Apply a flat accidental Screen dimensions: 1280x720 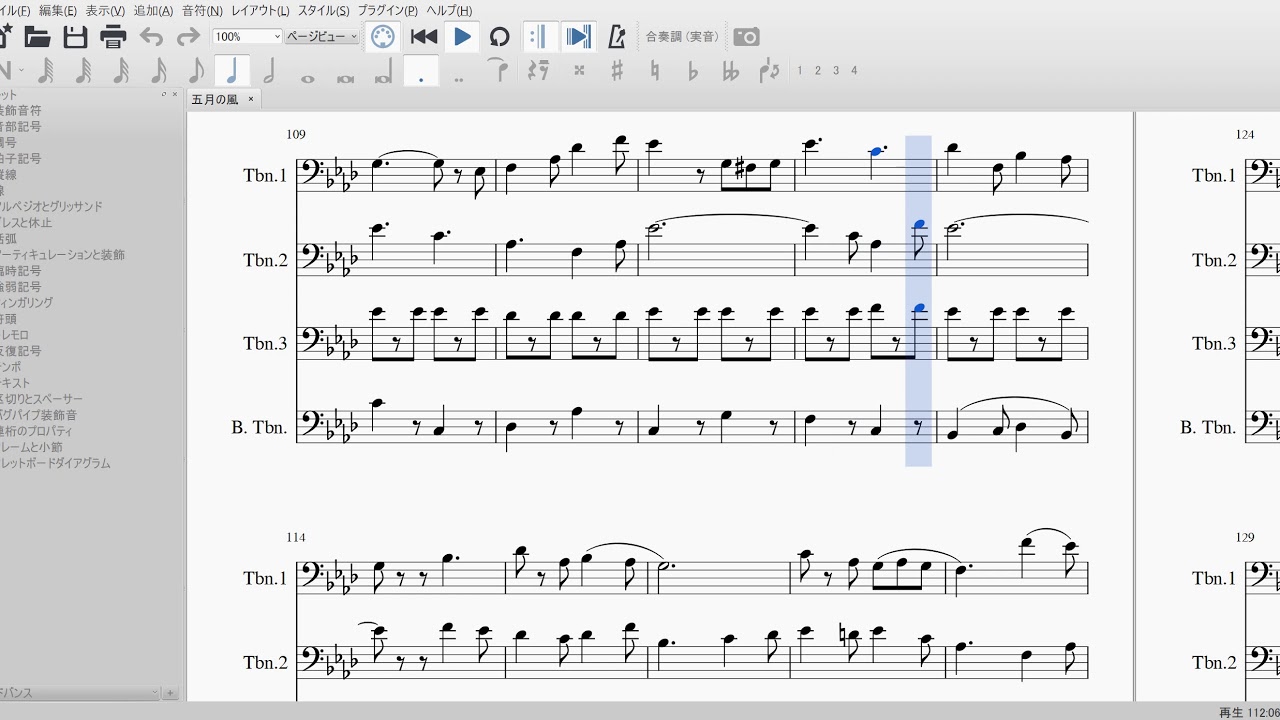692,71
